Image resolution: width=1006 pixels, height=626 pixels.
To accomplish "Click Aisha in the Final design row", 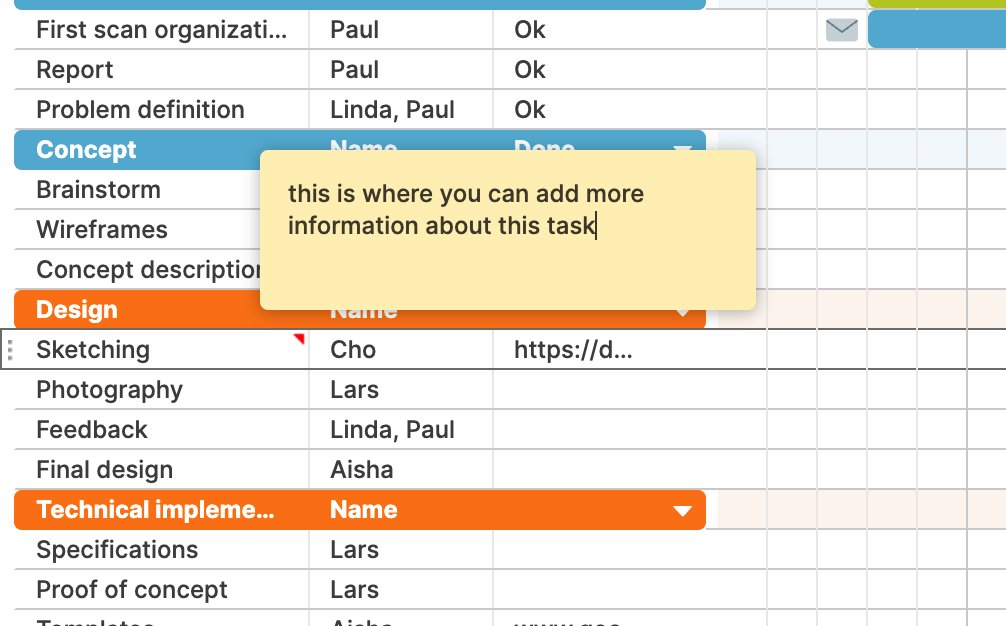I will (x=361, y=470).
